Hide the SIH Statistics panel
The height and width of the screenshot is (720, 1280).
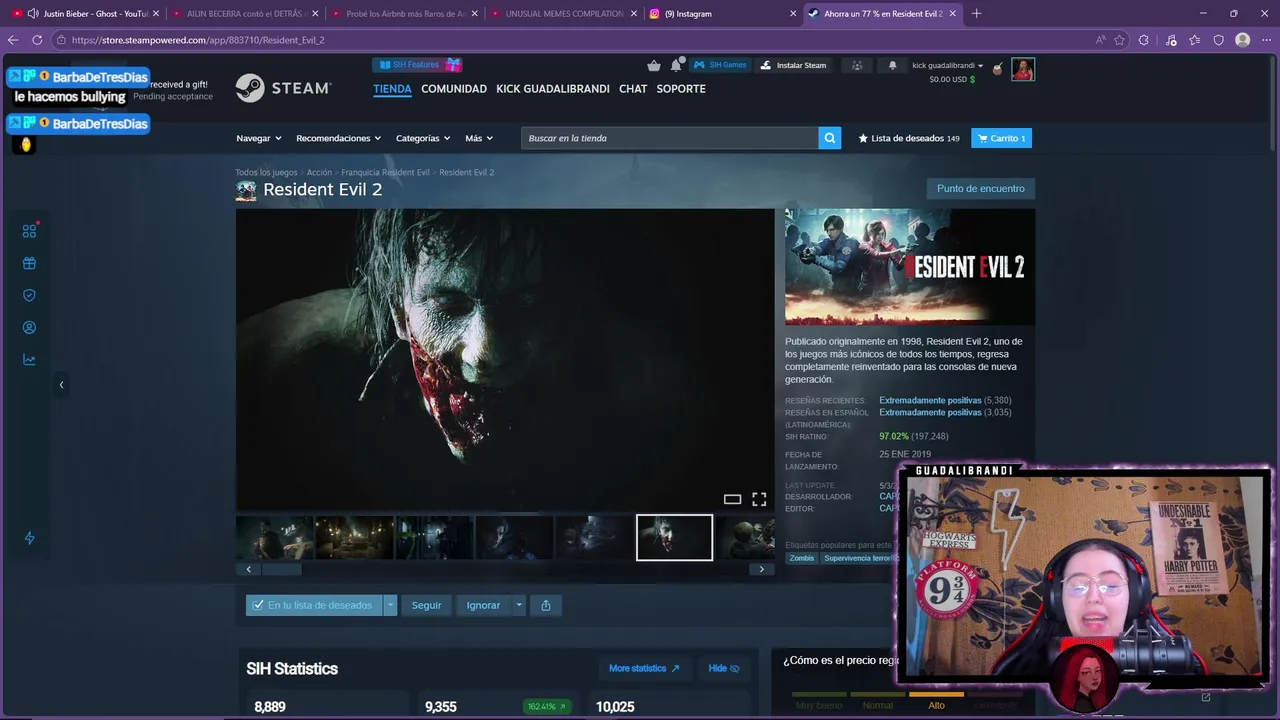tap(724, 668)
